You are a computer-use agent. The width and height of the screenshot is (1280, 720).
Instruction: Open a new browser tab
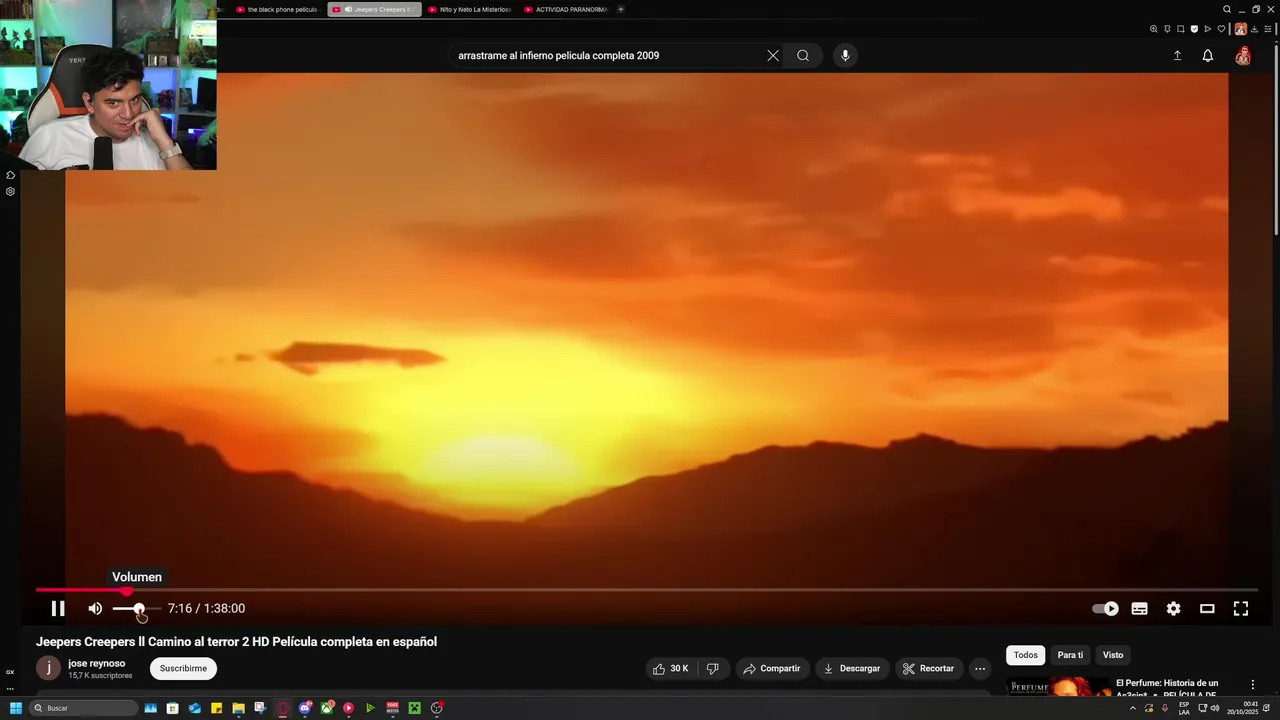point(621,9)
